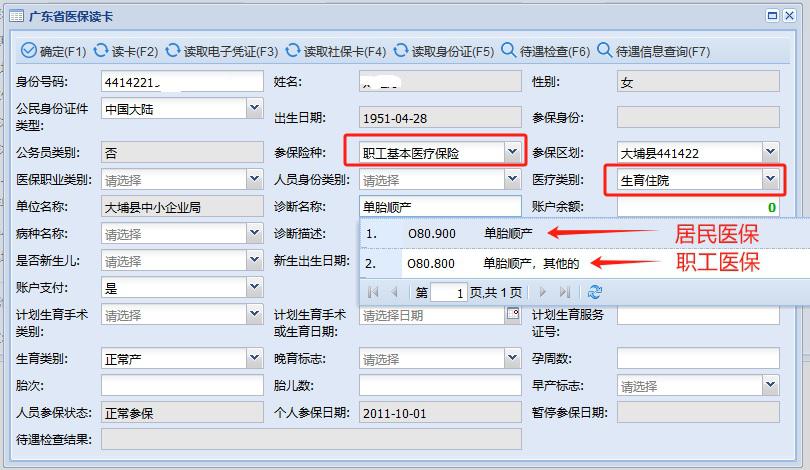Click the 诊断名称 input field
This screenshot has width=810, height=470.
point(440,207)
